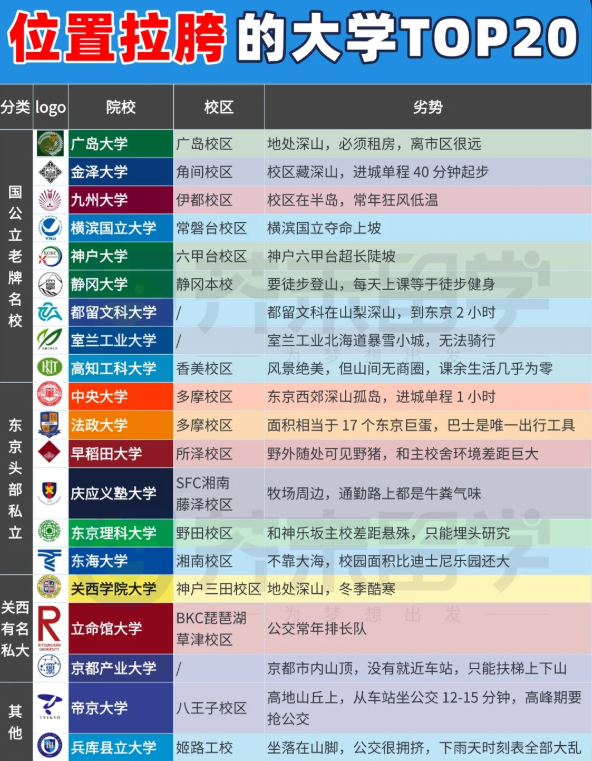Select the 东京头部私立 category label
The height and width of the screenshot is (761, 592).
[16, 479]
